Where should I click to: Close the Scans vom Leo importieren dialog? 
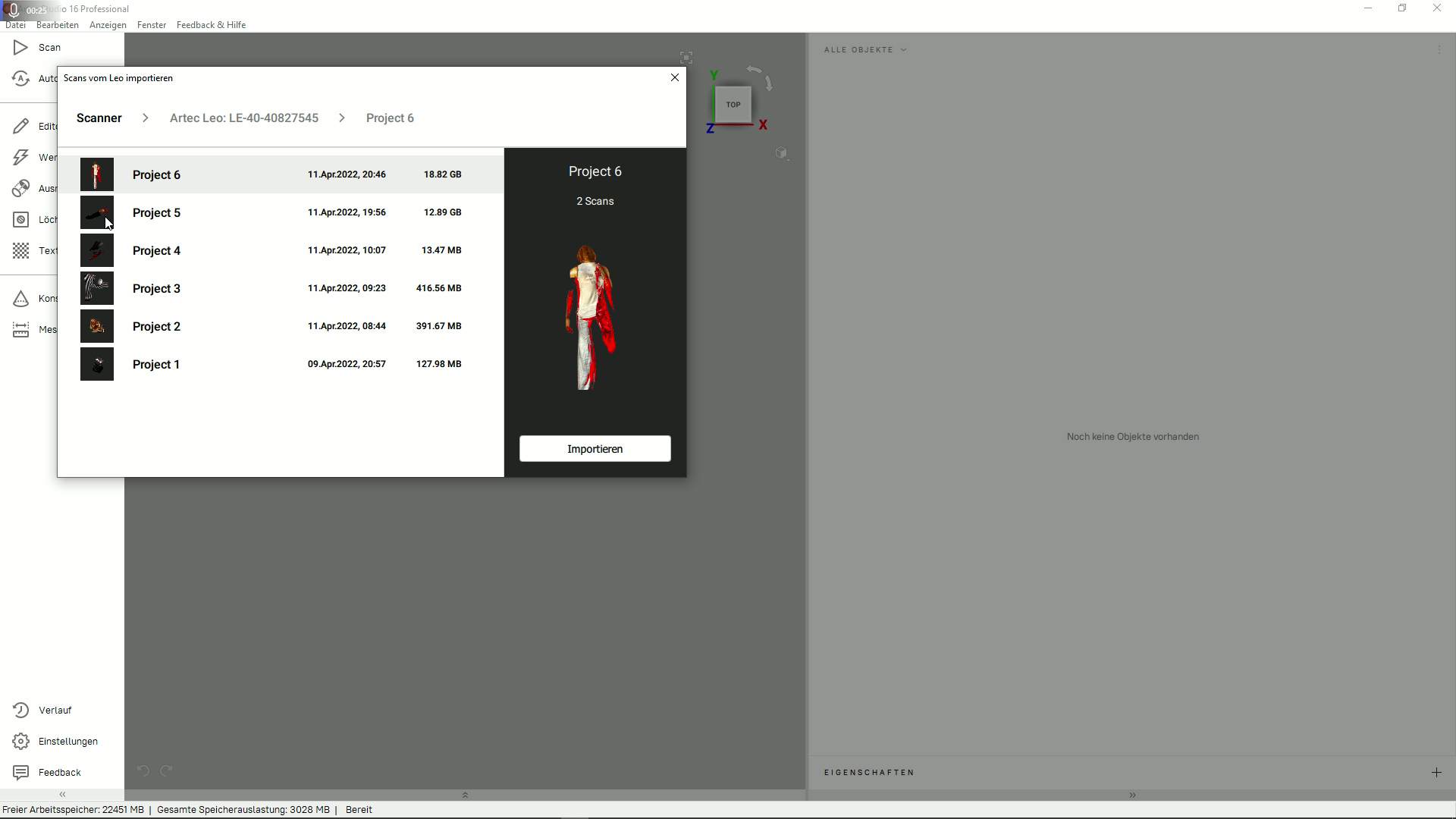(675, 77)
